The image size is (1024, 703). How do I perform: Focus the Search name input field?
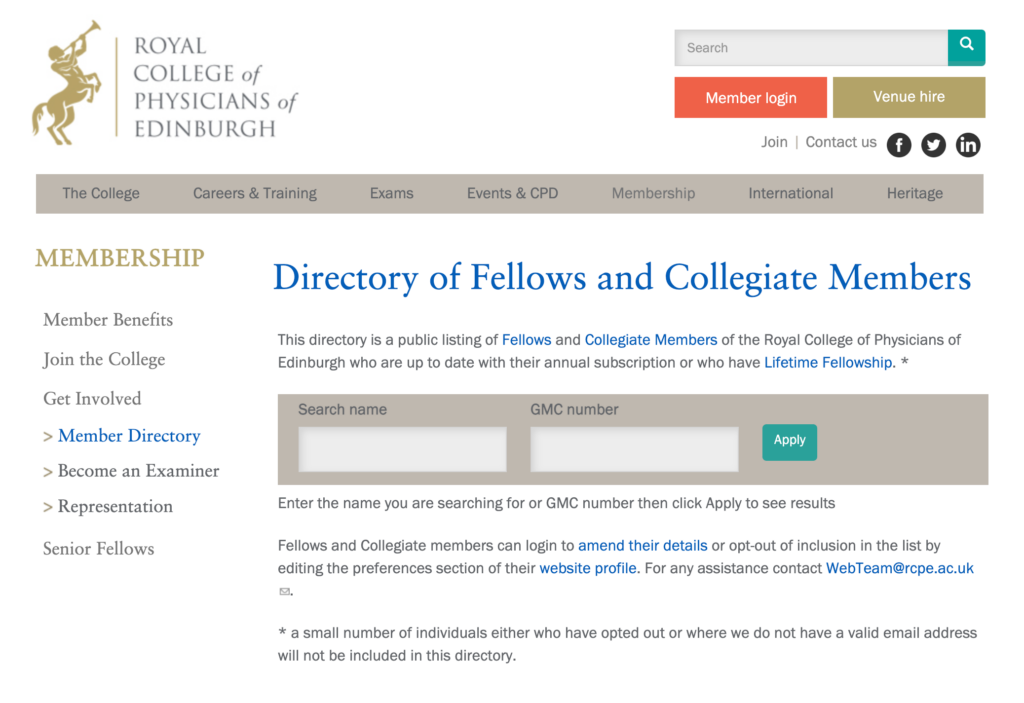(402, 449)
